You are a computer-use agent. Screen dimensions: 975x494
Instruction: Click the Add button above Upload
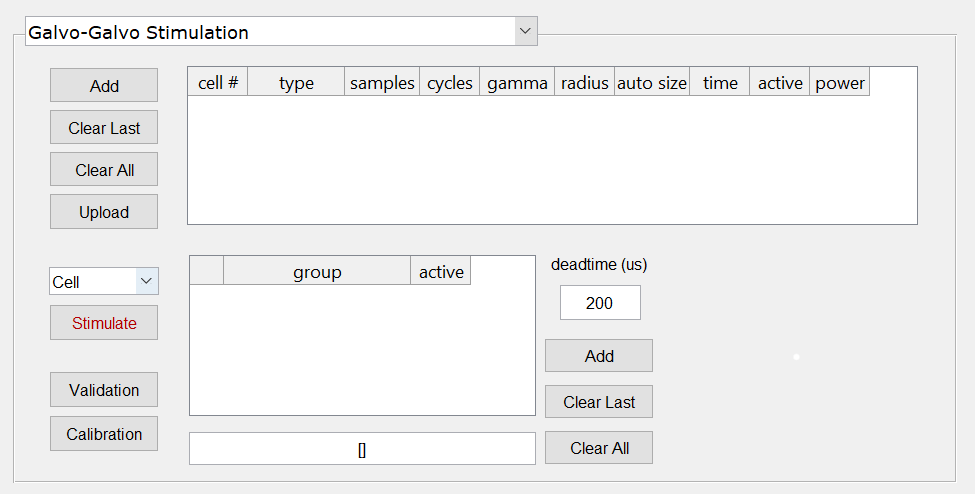[104, 86]
